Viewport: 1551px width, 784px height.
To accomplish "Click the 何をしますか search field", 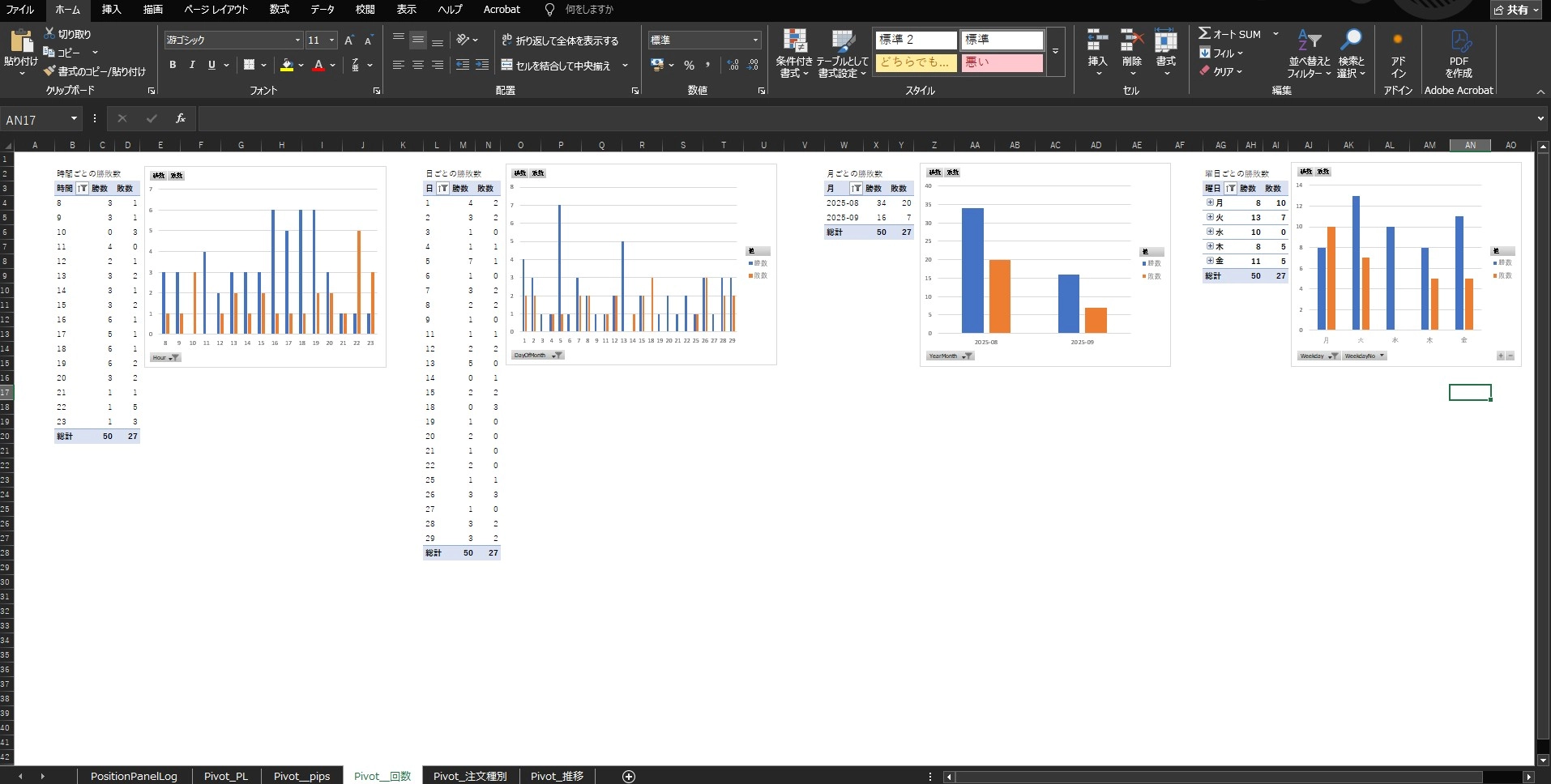I will [x=589, y=10].
